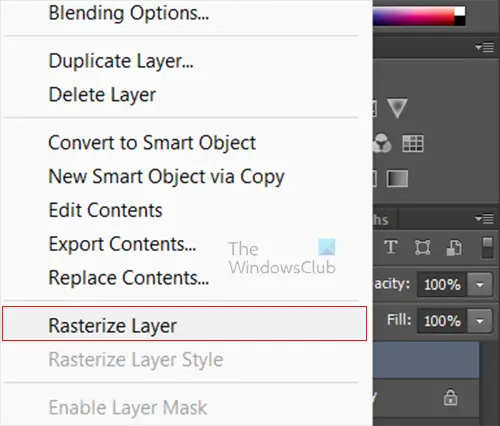Choose Duplicate Layer… menu entry
Image resolution: width=500 pixels, height=426 pixels.
[121, 61]
